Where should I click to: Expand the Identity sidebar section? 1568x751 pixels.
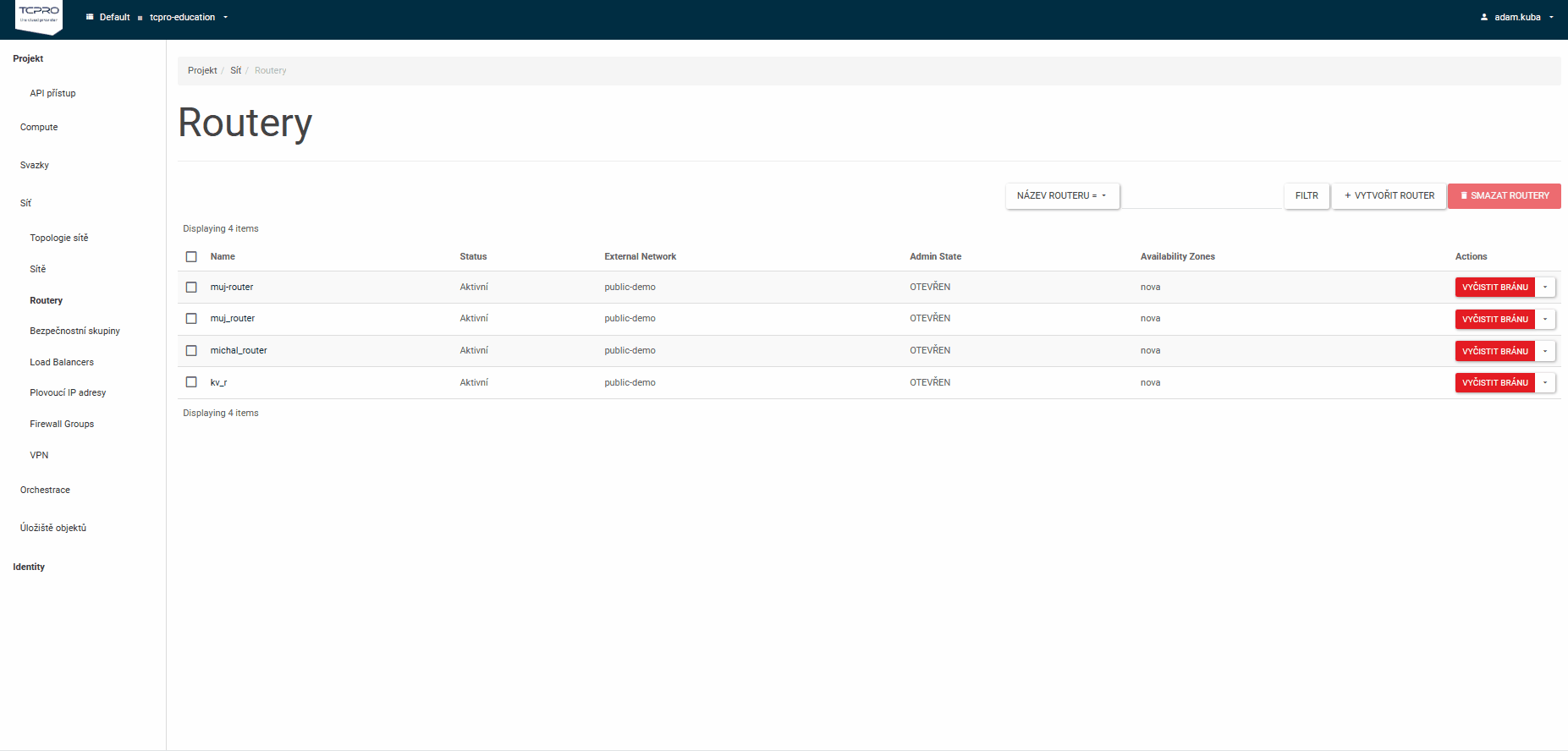coord(29,567)
